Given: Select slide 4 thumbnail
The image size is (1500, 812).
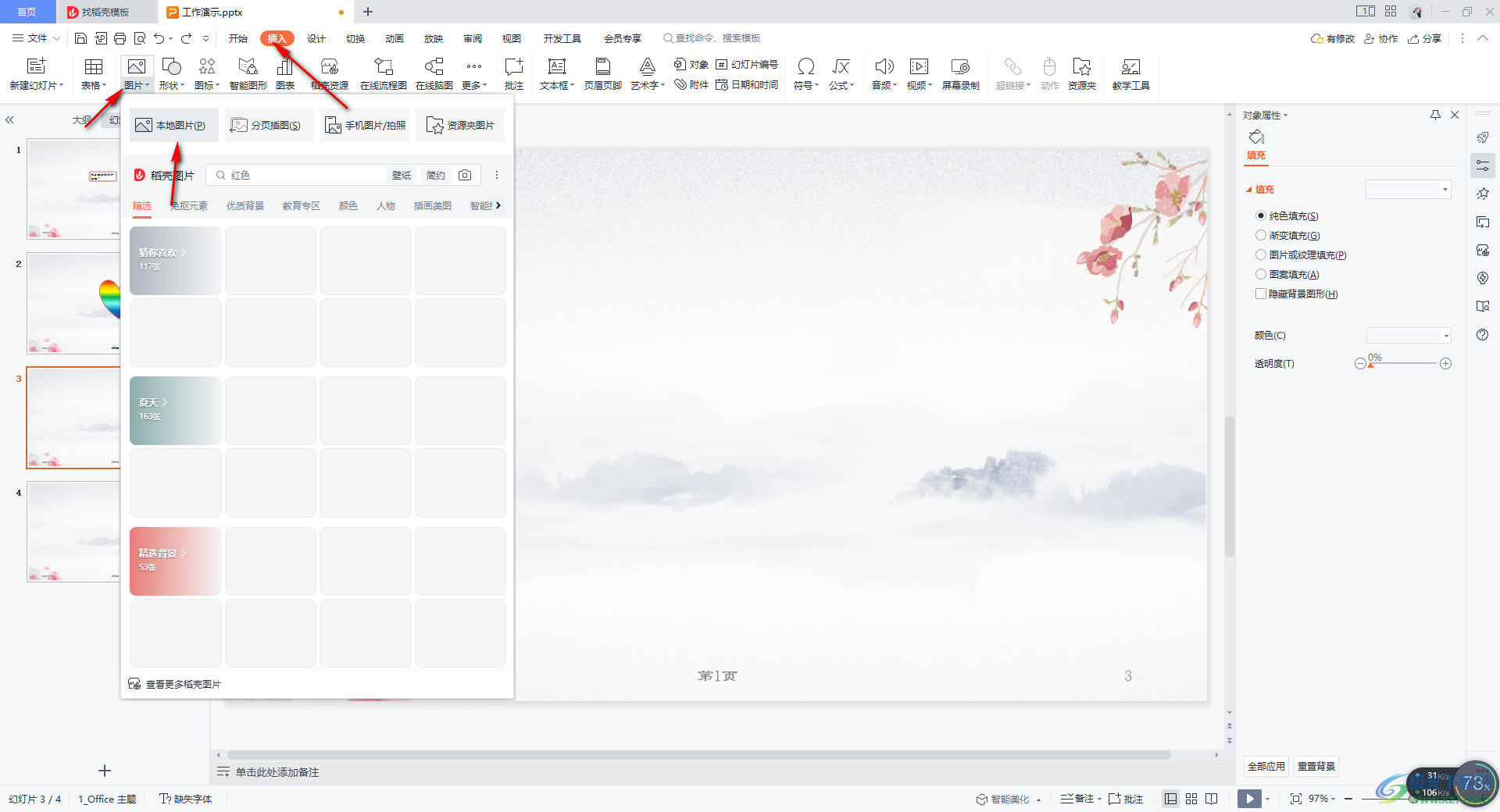Looking at the screenshot, I should click(73, 532).
